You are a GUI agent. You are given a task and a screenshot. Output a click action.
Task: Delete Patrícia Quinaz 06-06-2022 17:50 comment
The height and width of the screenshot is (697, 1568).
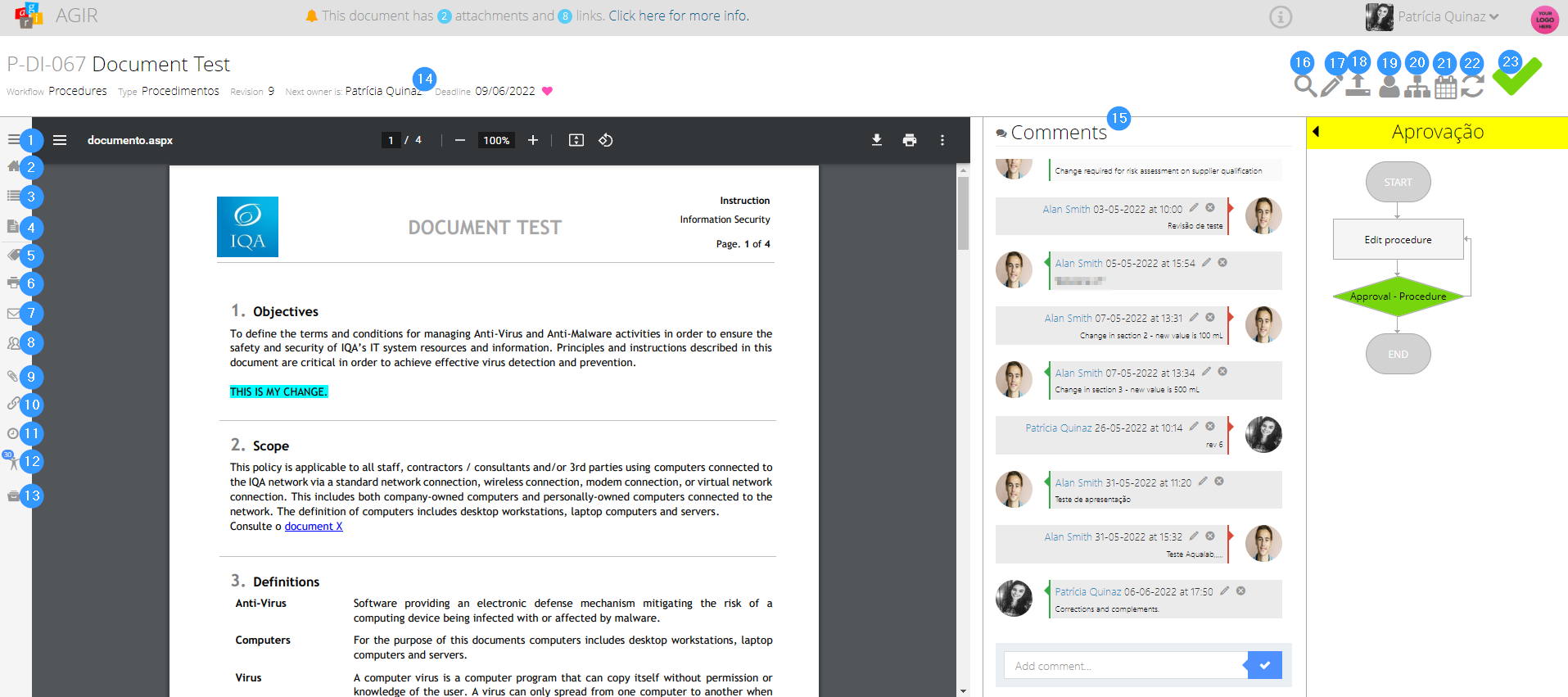(x=1241, y=591)
